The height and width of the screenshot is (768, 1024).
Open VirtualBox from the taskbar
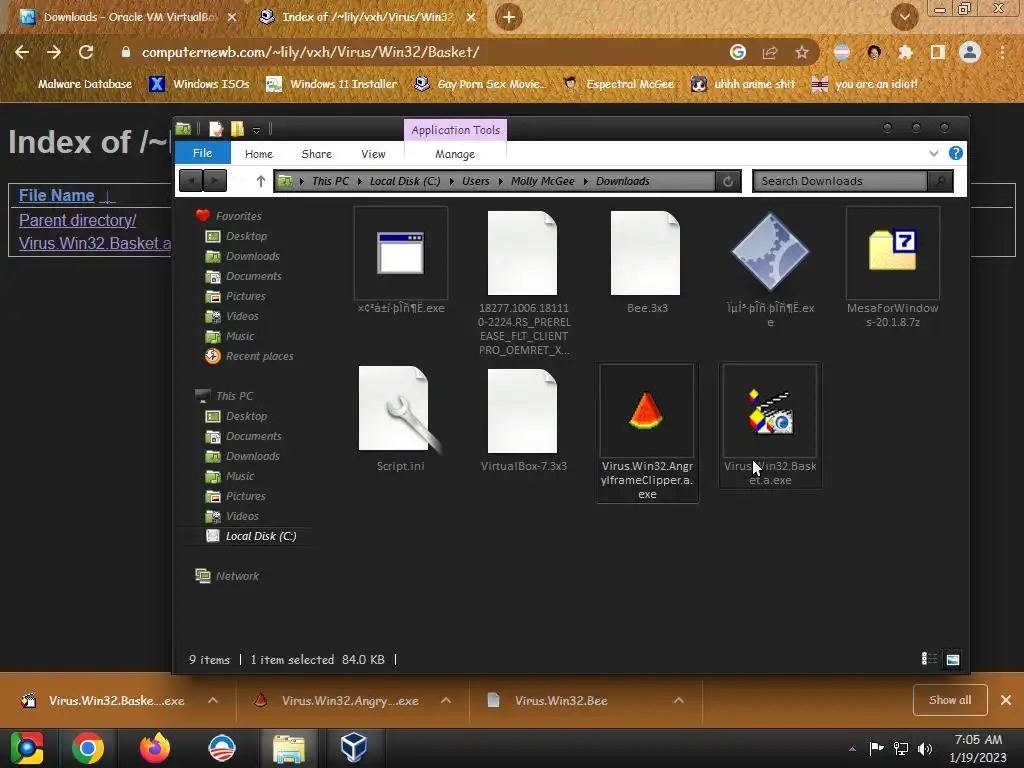pyautogui.click(x=353, y=748)
